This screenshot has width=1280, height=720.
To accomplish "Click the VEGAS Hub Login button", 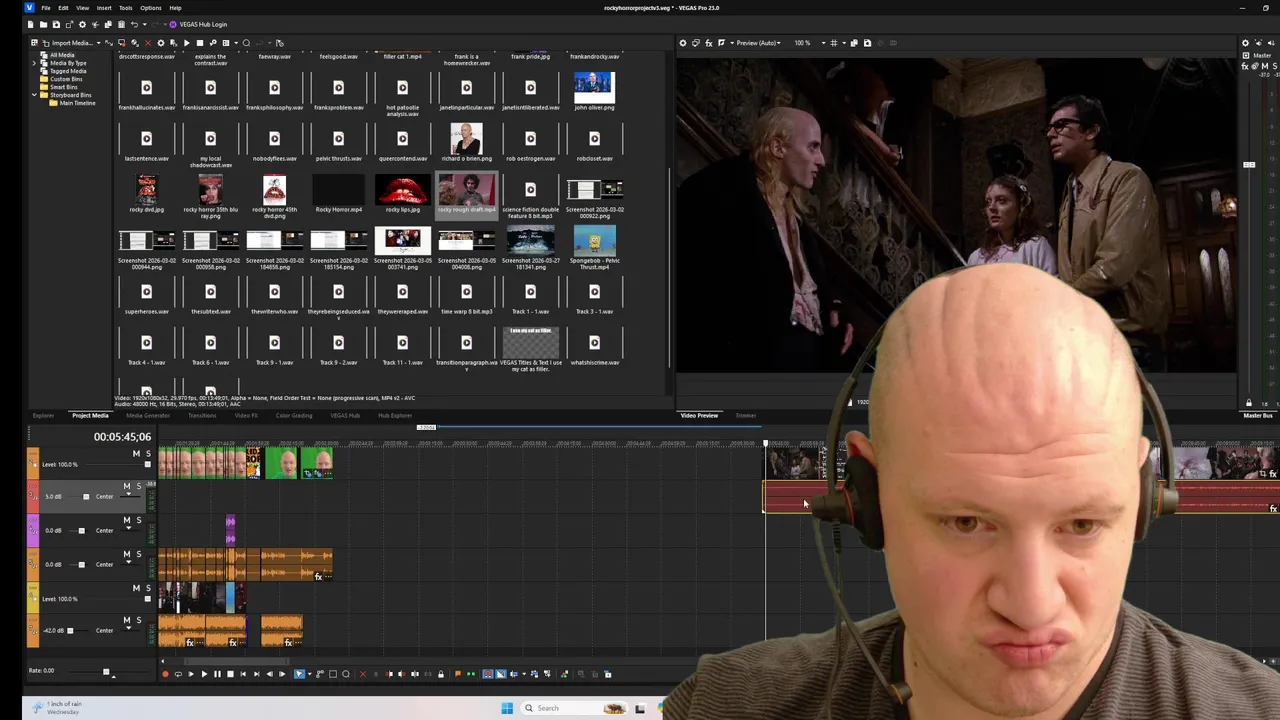I will click(x=198, y=24).
